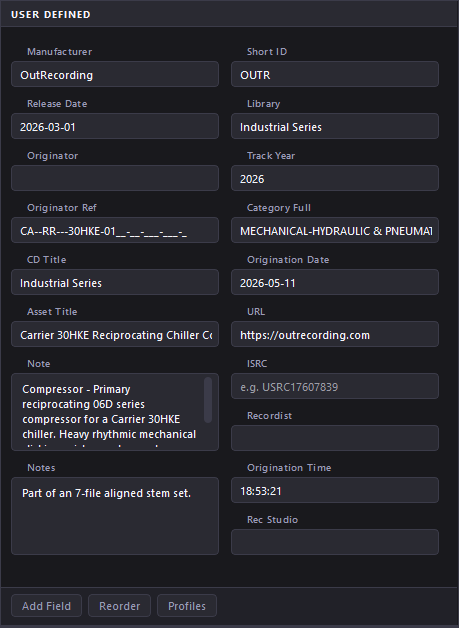The width and height of the screenshot is (459, 628).
Task: Click the Asset Title field
Action: [x=115, y=334]
